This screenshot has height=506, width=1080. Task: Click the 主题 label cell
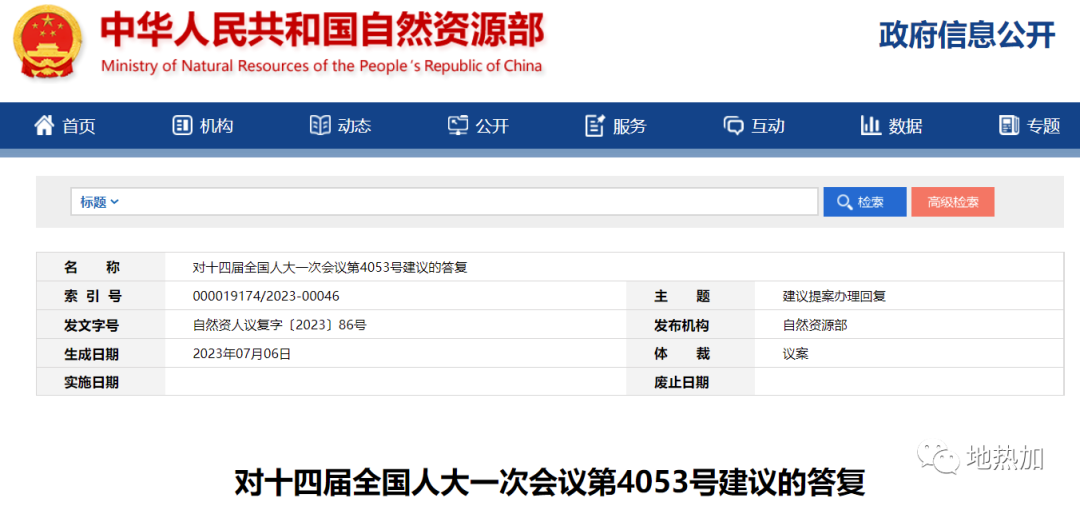(690, 296)
